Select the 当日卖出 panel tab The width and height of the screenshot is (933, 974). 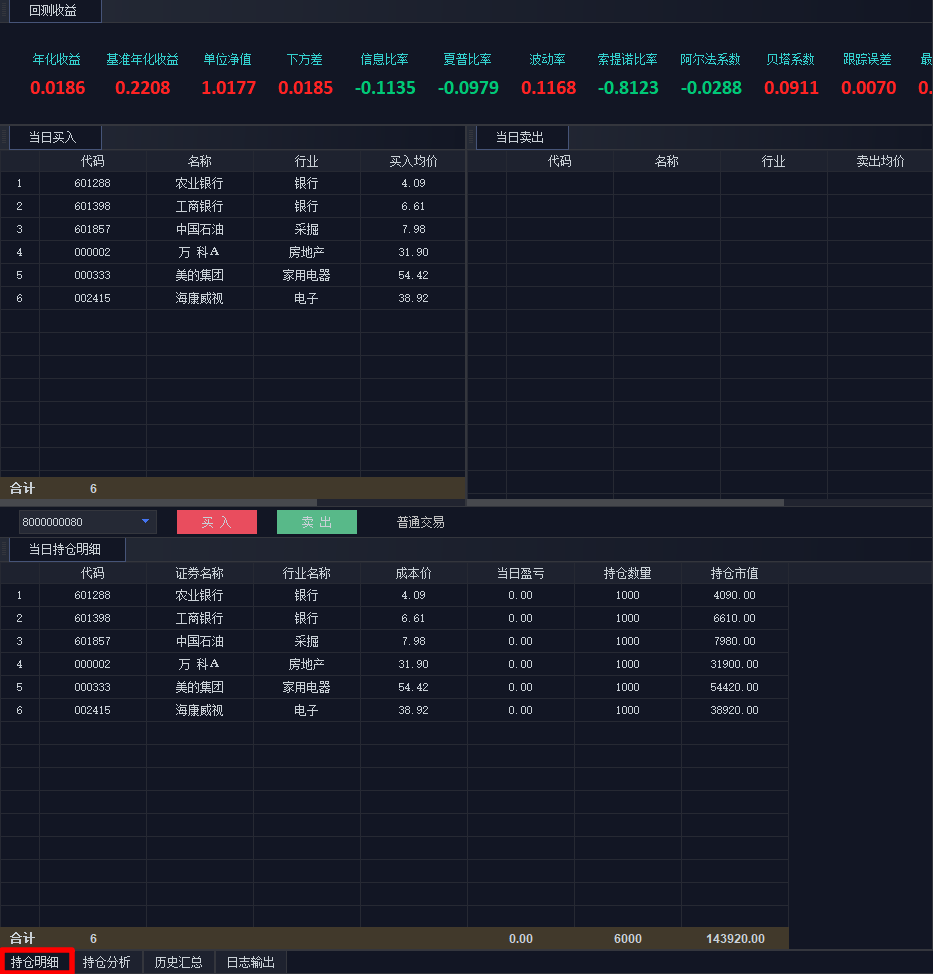click(520, 138)
